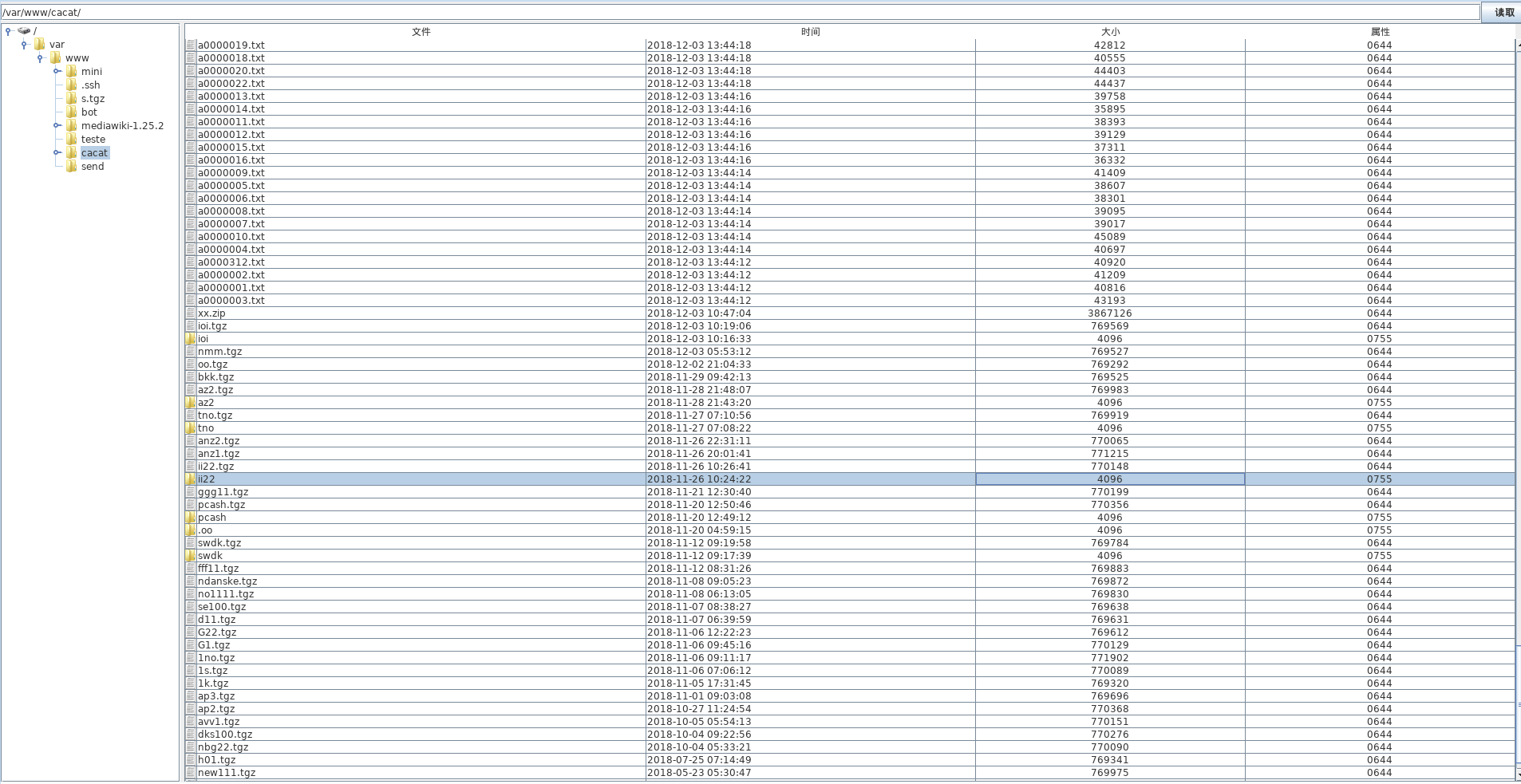
Task: Click file name anz1.tgz
Action: pos(219,454)
